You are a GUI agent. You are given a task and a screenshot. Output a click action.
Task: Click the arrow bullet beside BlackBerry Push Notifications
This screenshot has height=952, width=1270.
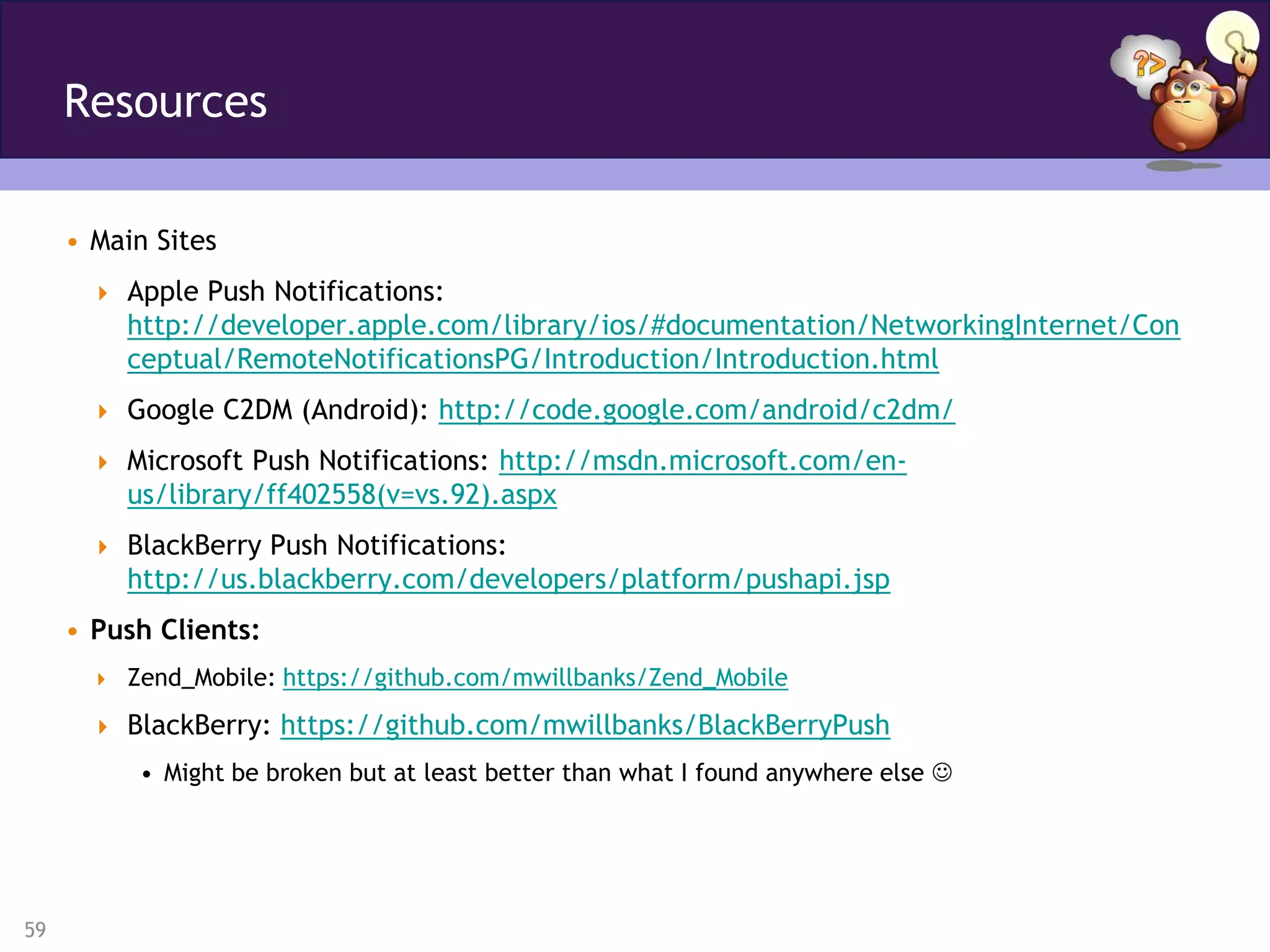tap(103, 547)
